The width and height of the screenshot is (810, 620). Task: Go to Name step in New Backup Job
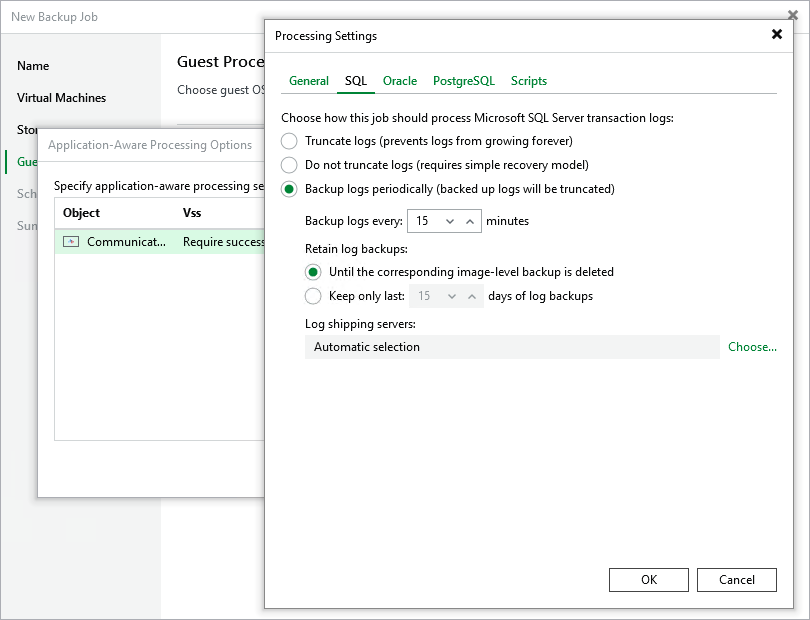coord(33,66)
